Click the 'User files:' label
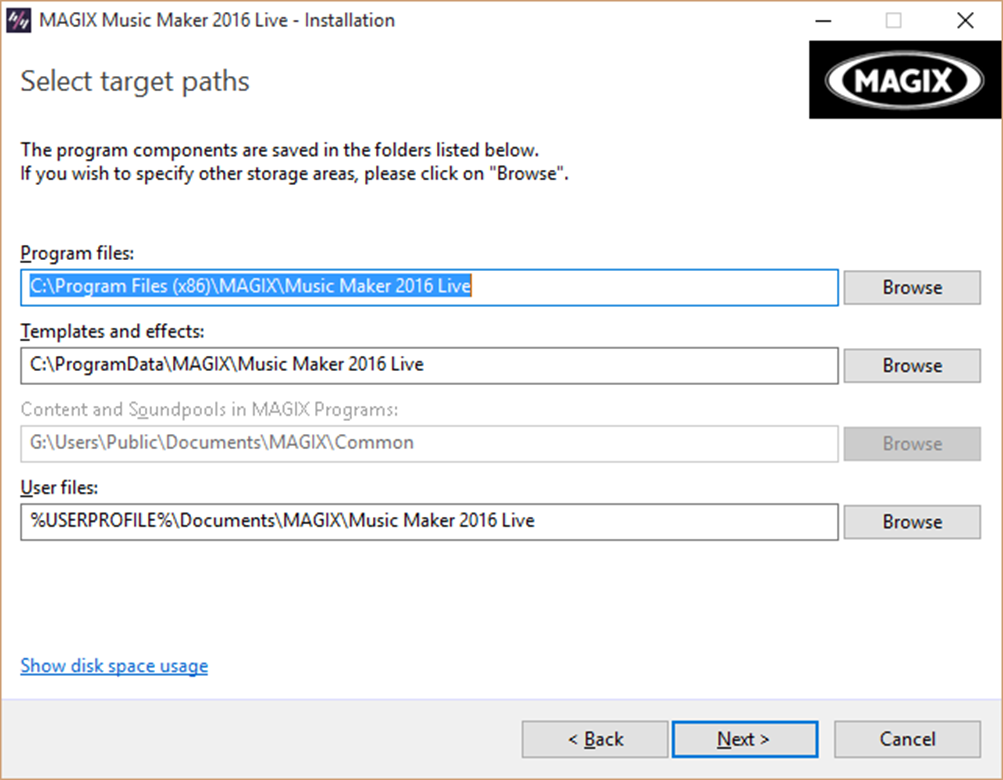This screenshot has width=1003, height=780. click(59, 488)
